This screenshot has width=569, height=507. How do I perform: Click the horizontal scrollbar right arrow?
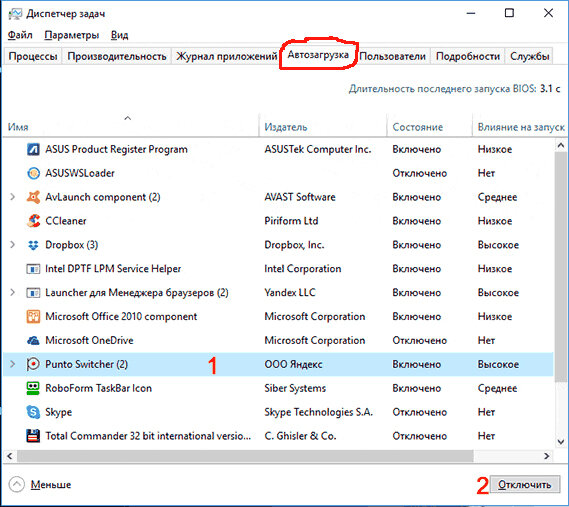(547, 456)
